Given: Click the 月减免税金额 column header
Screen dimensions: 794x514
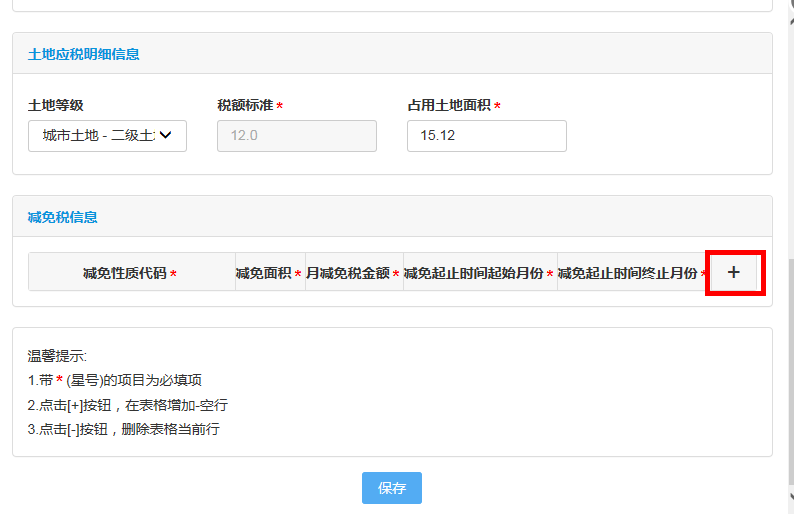Looking at the screenshot, I should [354, 272].
